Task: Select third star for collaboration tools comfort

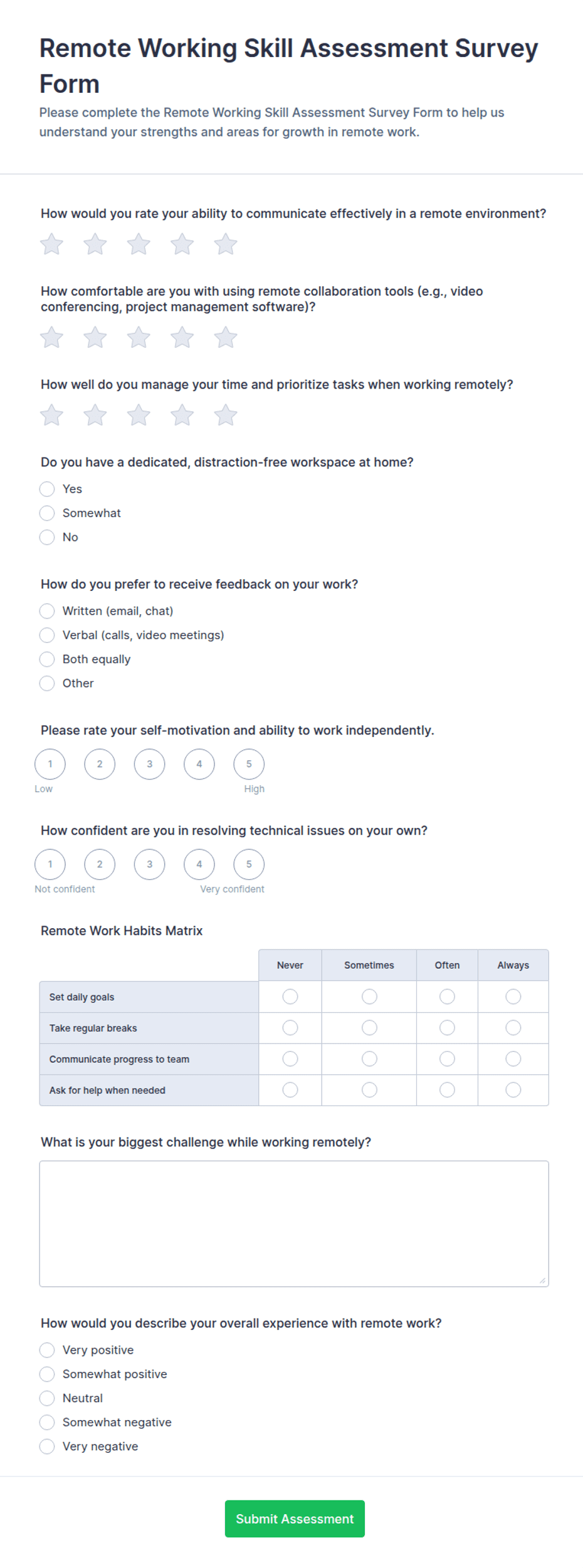Action: click(139, 337)
